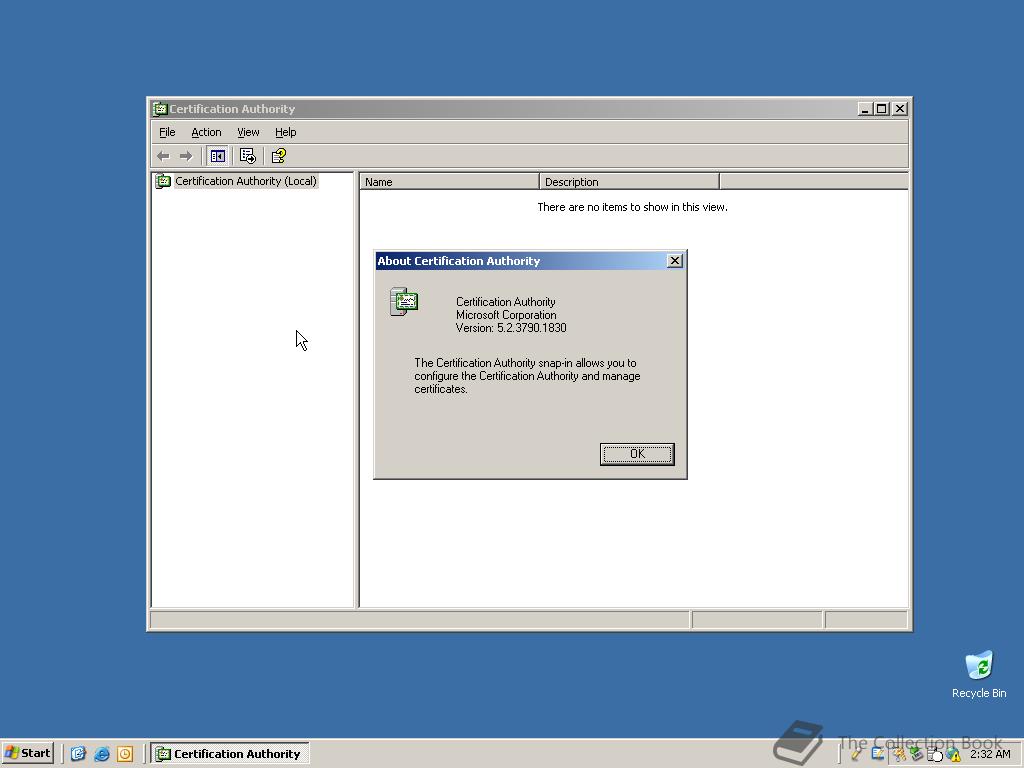Open the Help menu
Screen dimensions: 1024x768
(285, 132)
